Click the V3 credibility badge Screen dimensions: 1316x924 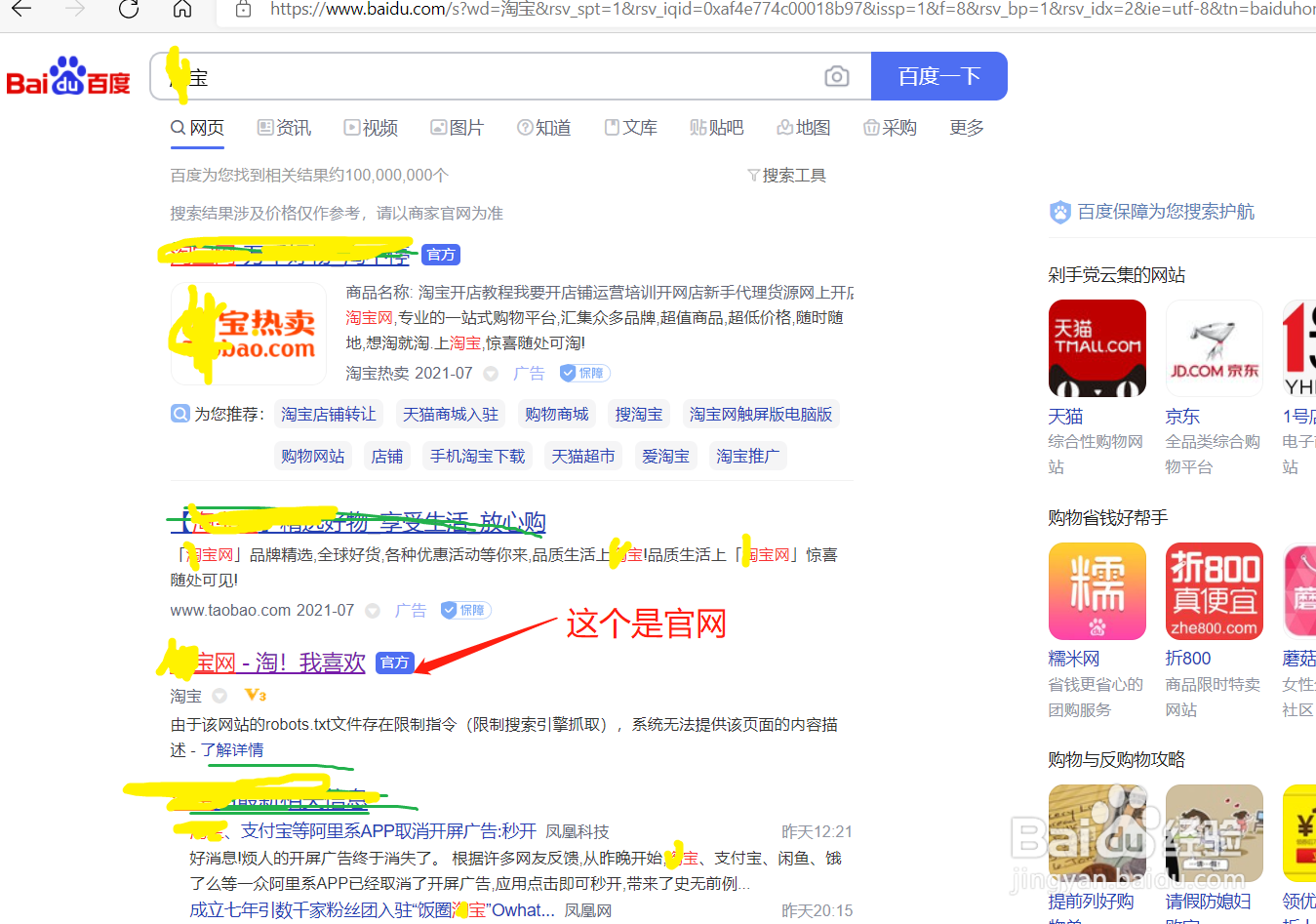point(256,695)
